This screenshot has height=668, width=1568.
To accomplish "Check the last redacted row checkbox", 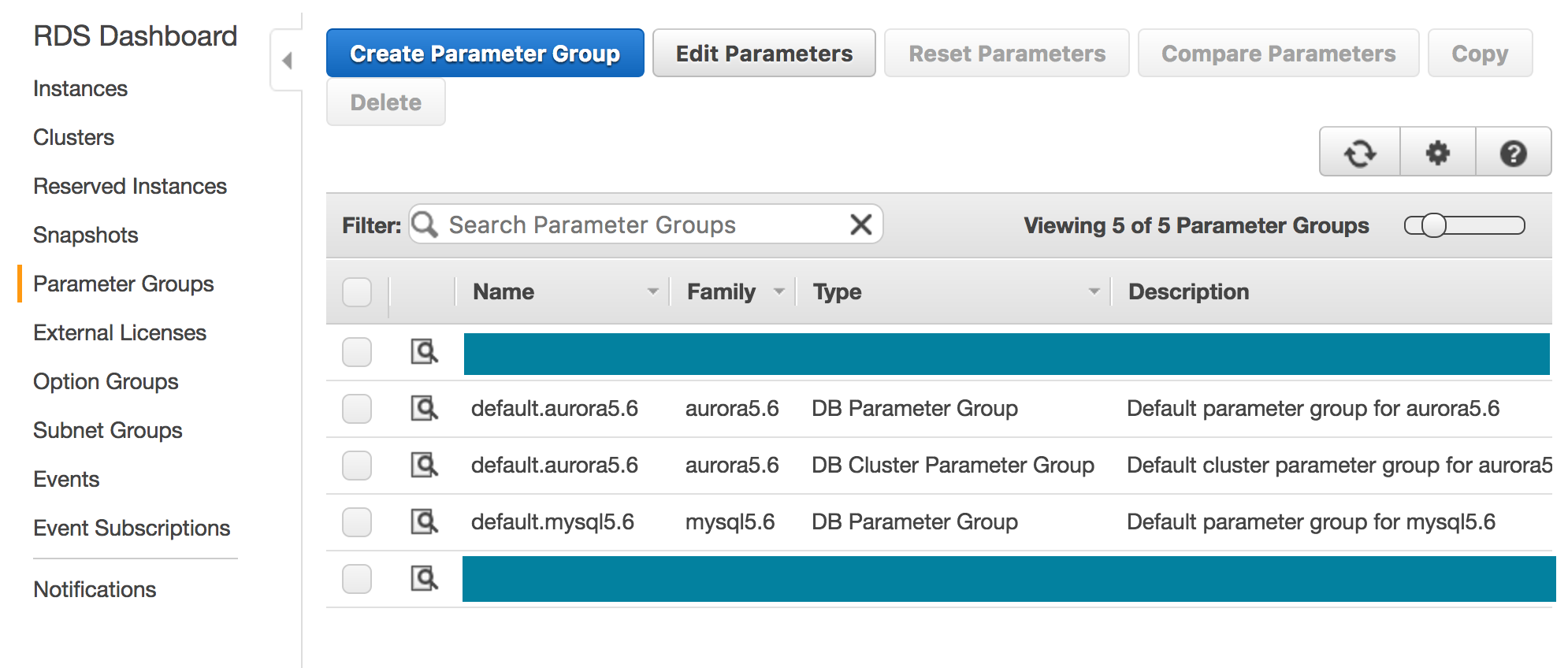I will [357, 579].
